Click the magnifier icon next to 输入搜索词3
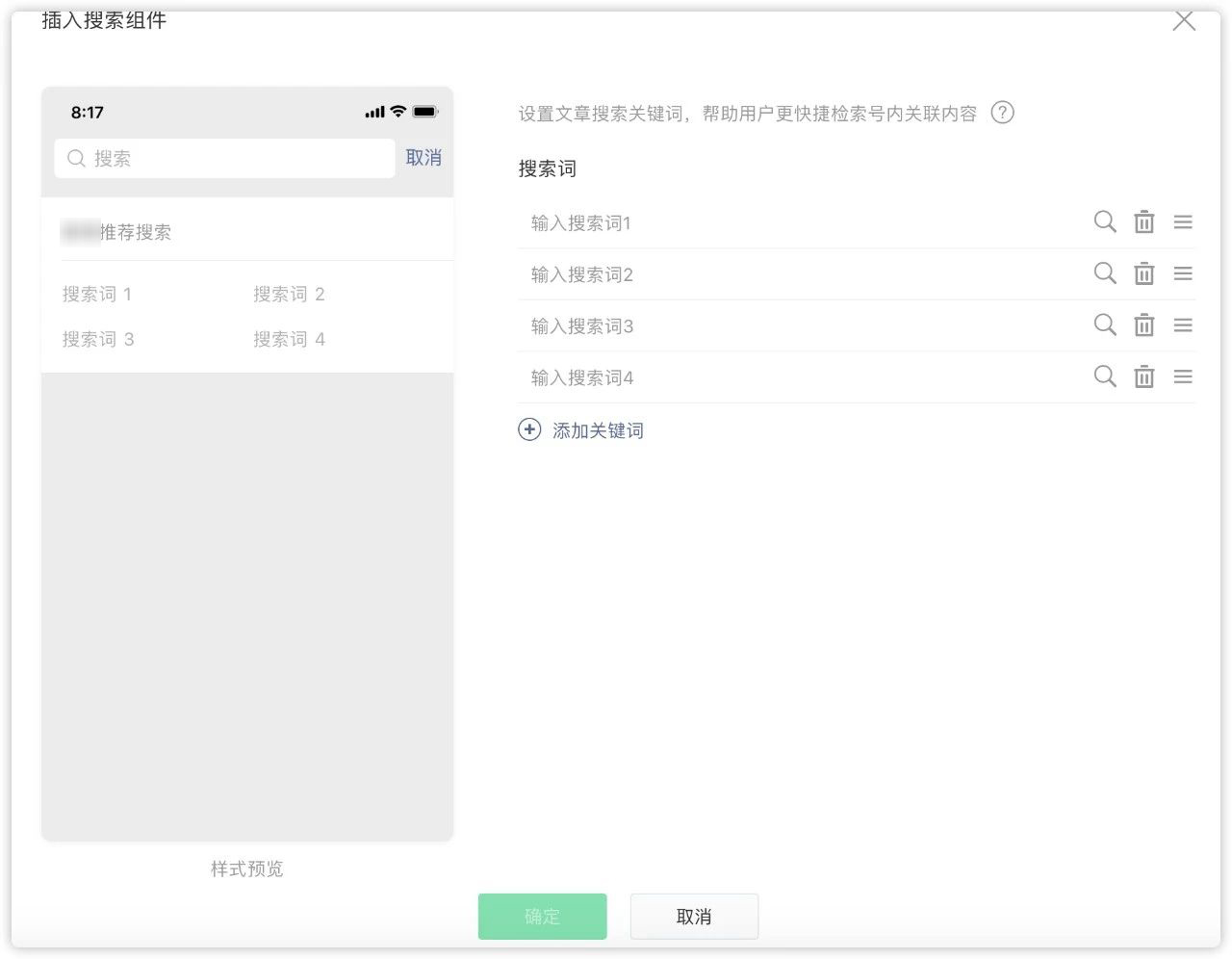The width and height of the screenshot is (1232, 959). [x=1104, y=325]
